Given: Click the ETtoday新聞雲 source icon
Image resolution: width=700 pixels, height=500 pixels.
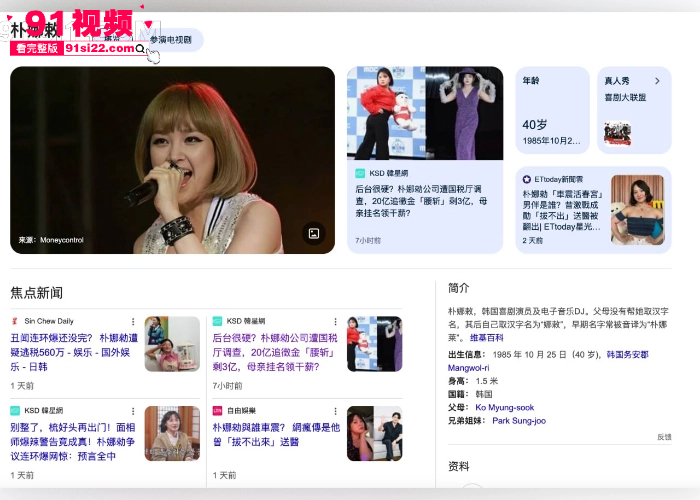Looking at the screenshot, I should pyautogui.click(x=527, y=179).
